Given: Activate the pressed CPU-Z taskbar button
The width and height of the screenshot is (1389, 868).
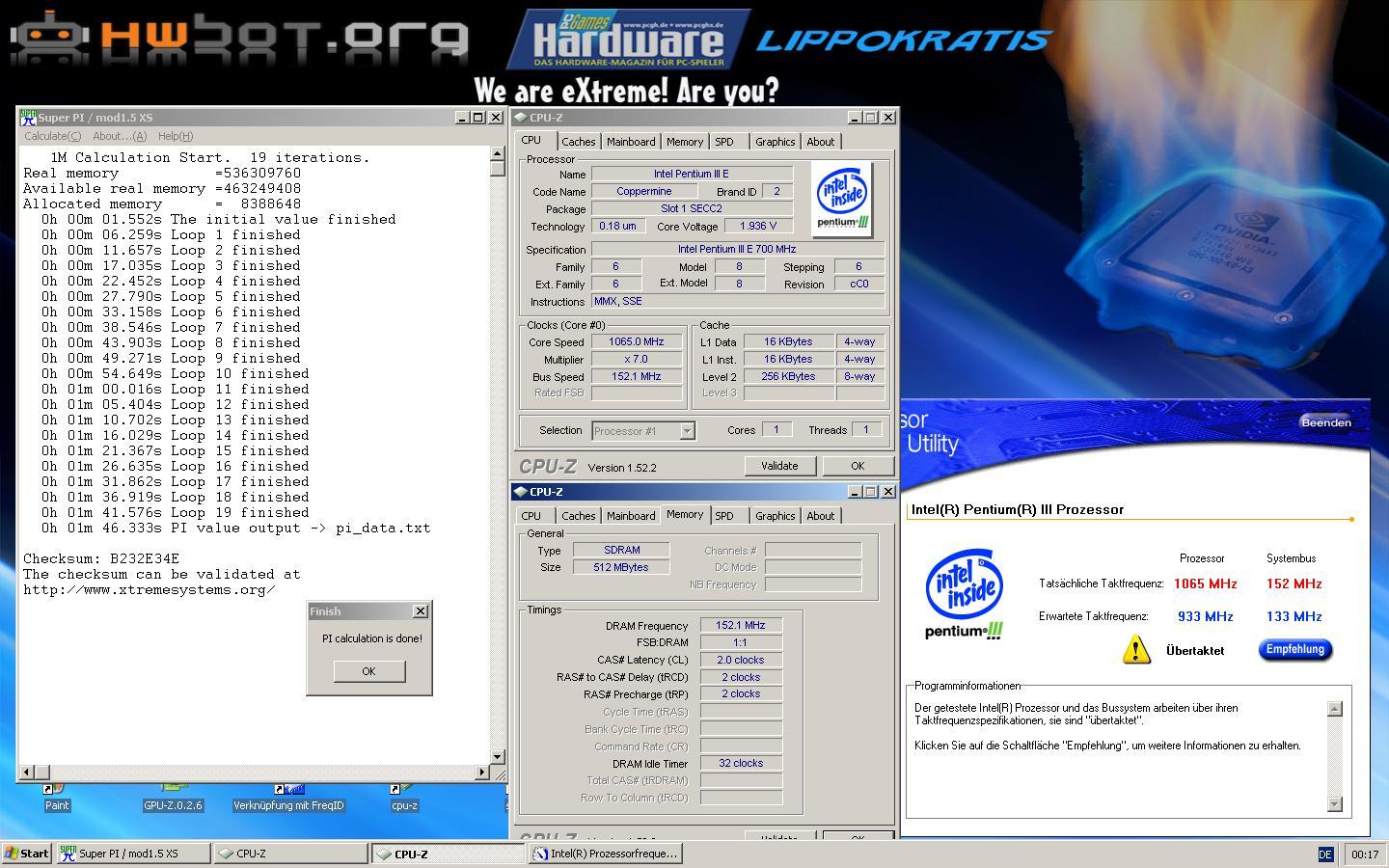Looking at the screenshot, I should [x=448, y=854].
